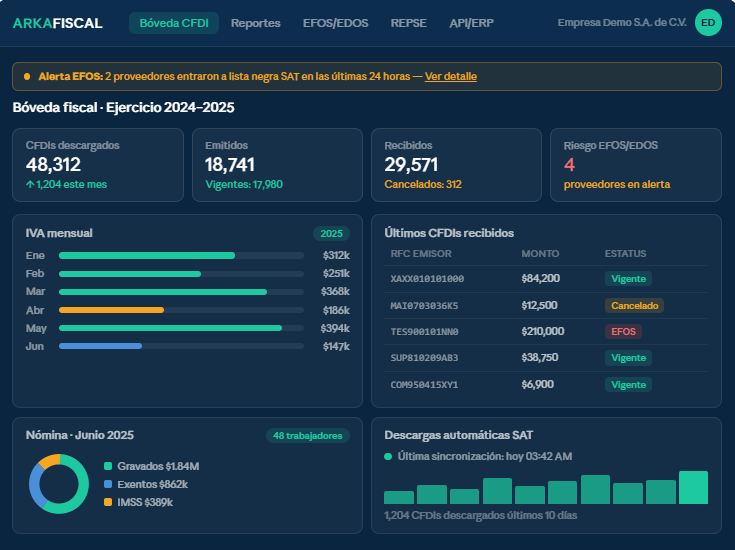Click the red EFOS status badge
The width and height of the screenshot is (735, 550).
[x=623, y=332]
